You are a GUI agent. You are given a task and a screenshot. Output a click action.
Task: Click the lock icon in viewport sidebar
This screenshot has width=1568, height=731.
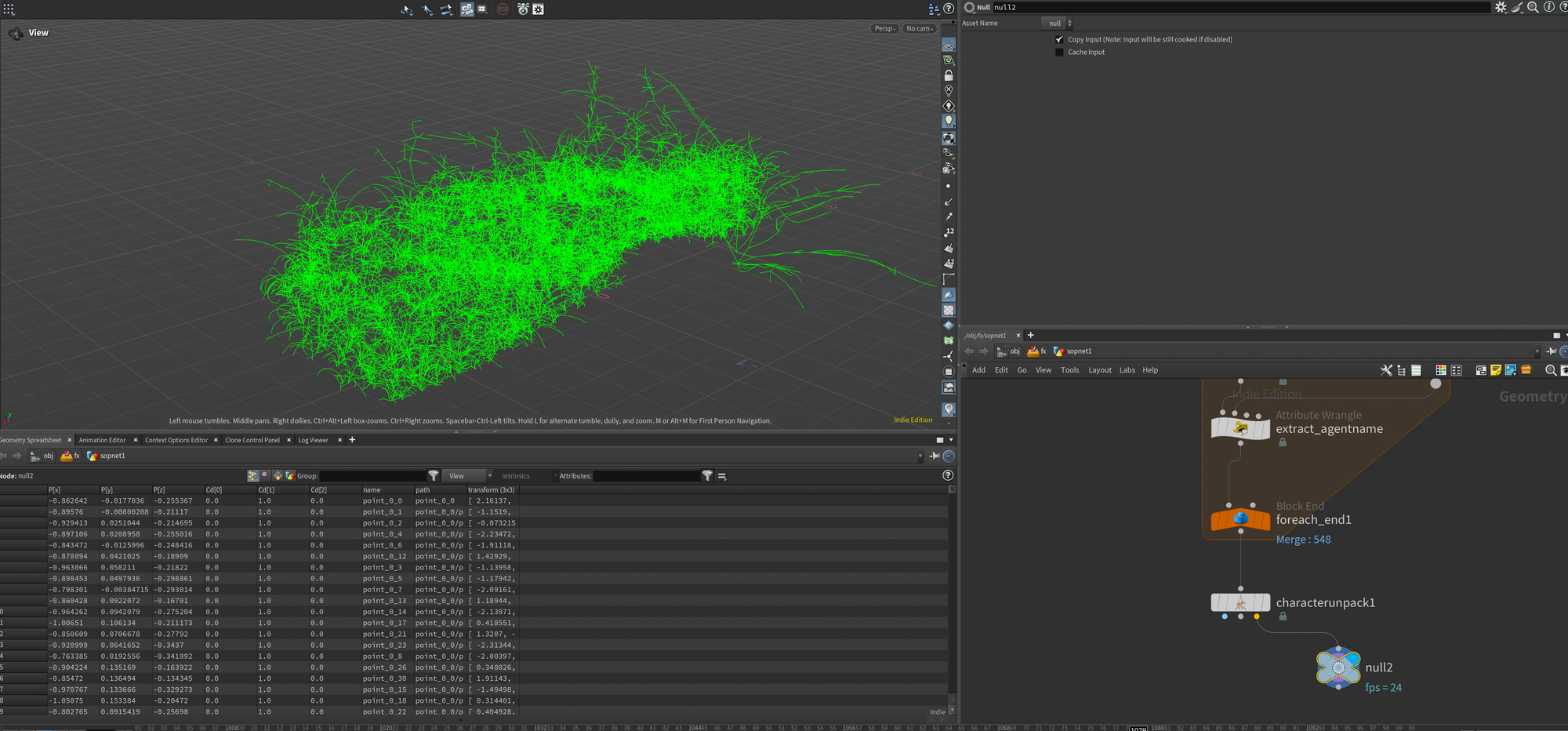949,75
